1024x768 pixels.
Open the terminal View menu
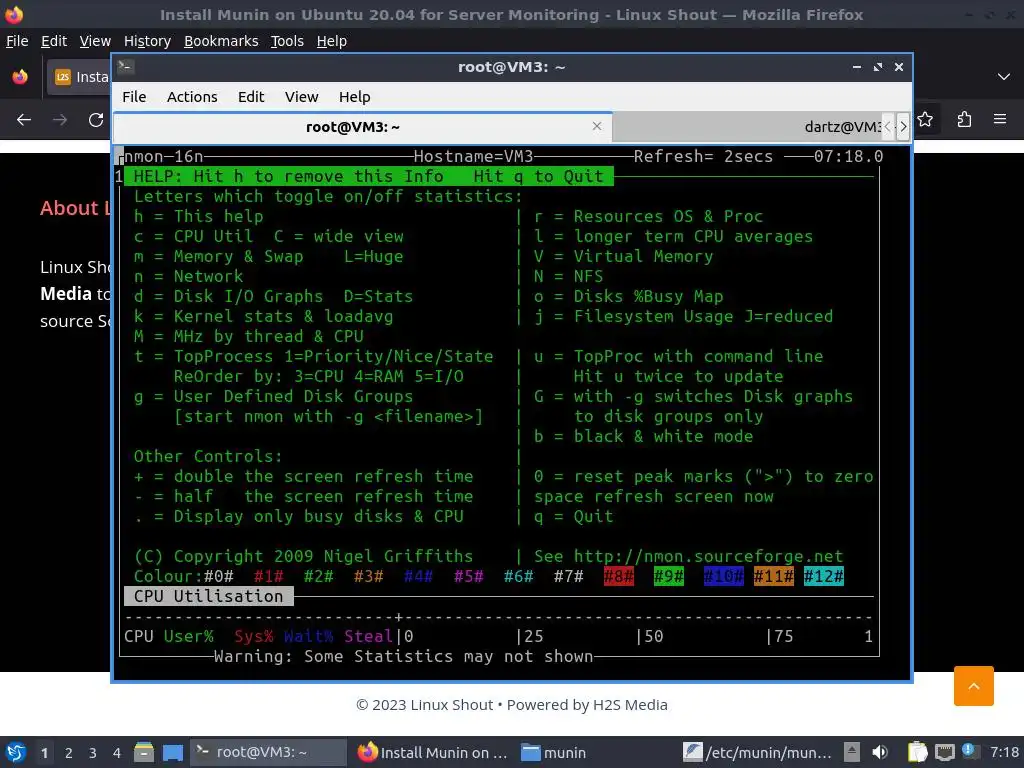[301, 97]
